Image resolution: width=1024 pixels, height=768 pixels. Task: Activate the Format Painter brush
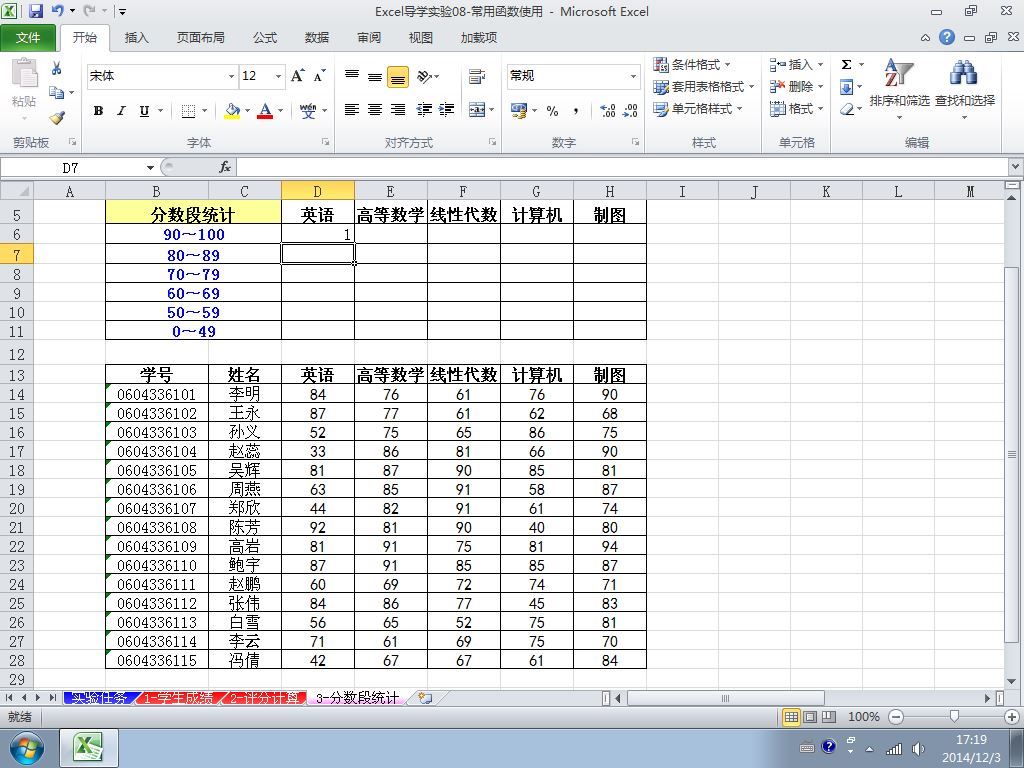click(57, 118)
